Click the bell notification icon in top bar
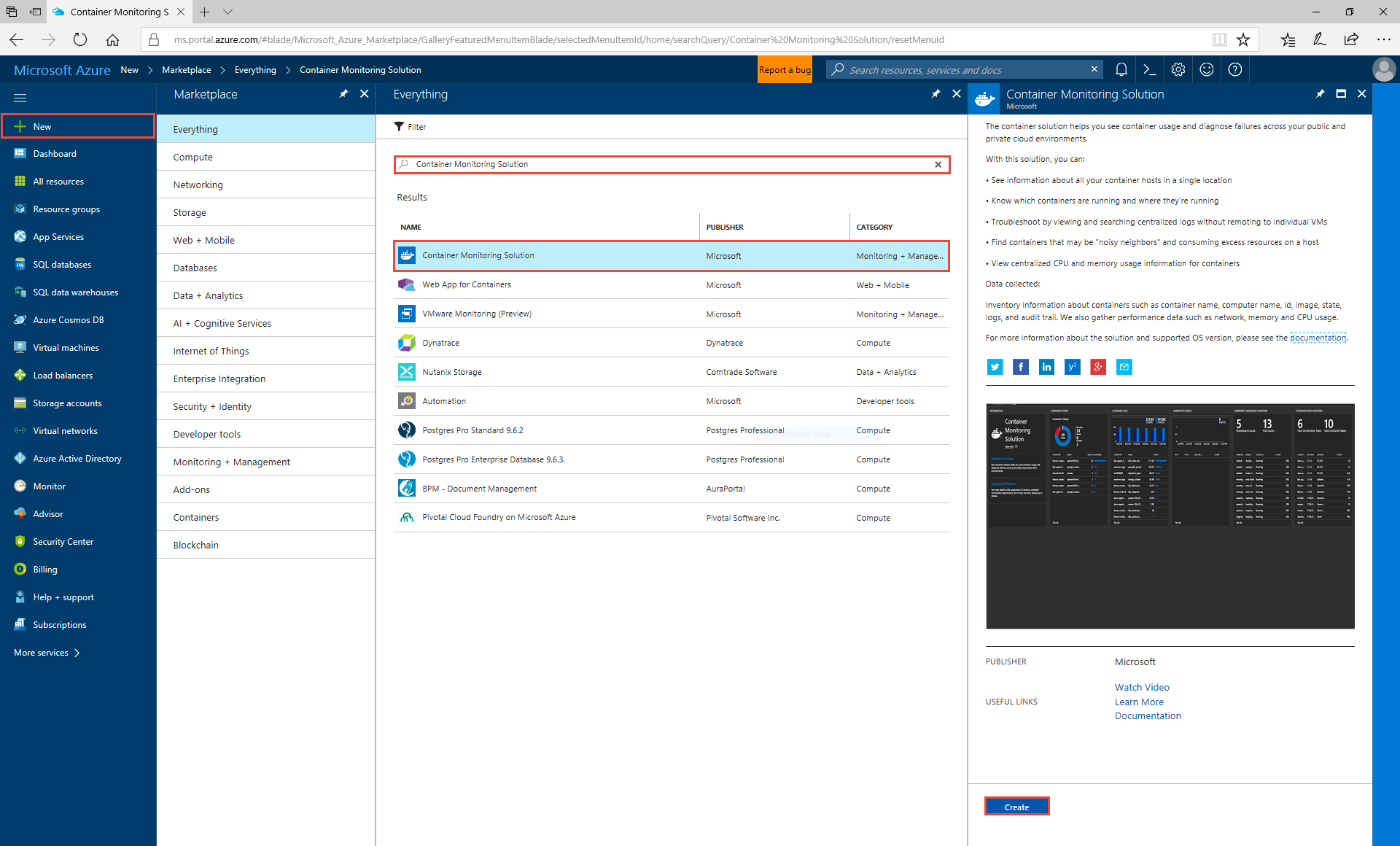The height and width of the screenshot is (846, 1400). pos(1121,69)
